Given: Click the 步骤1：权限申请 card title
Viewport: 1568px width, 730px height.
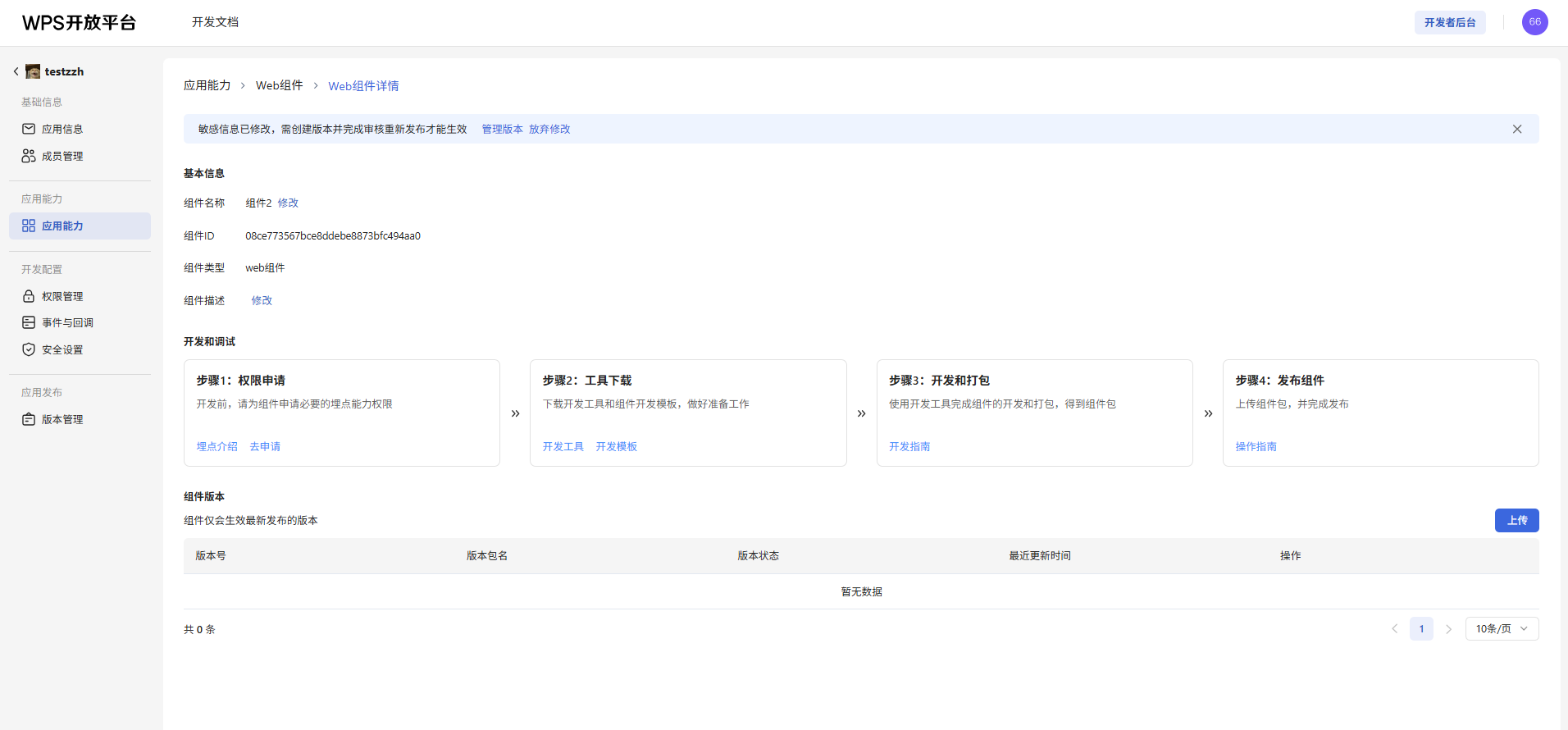Looking at the screenshot, I should (241, 380).
